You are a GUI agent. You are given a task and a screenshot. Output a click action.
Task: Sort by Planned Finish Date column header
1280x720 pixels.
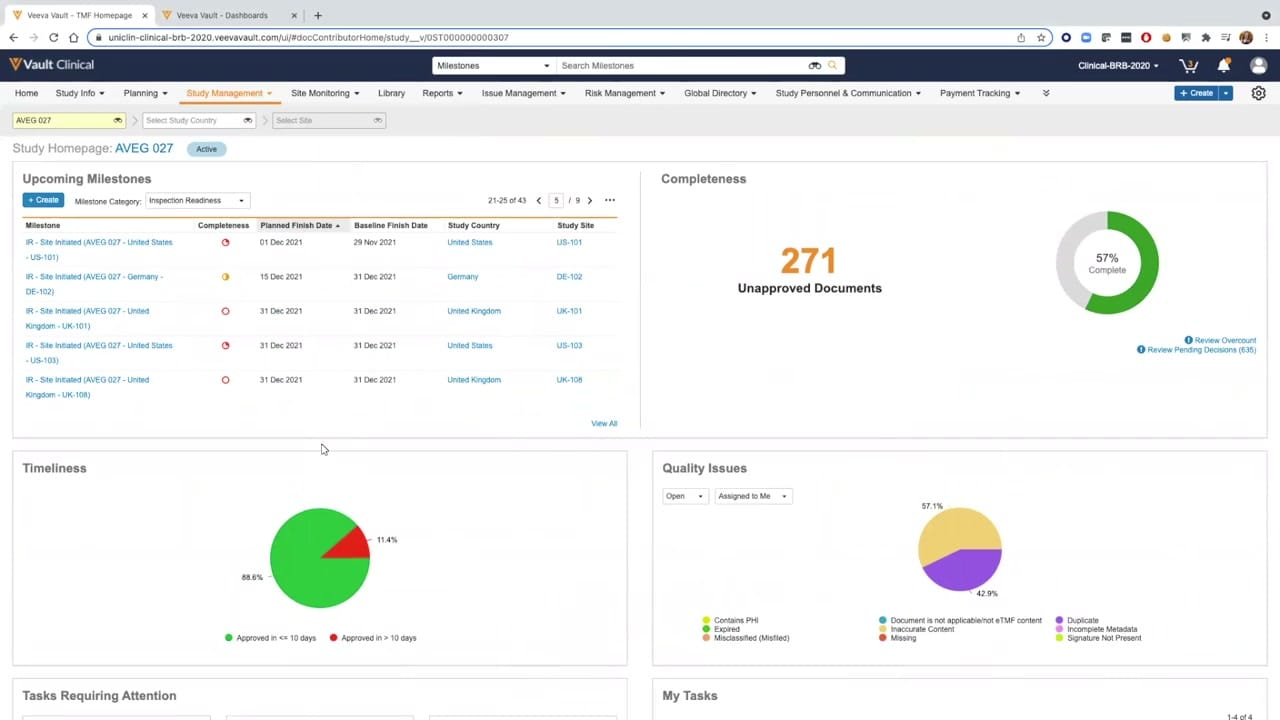pyautogui.click(x=300, y=225)
